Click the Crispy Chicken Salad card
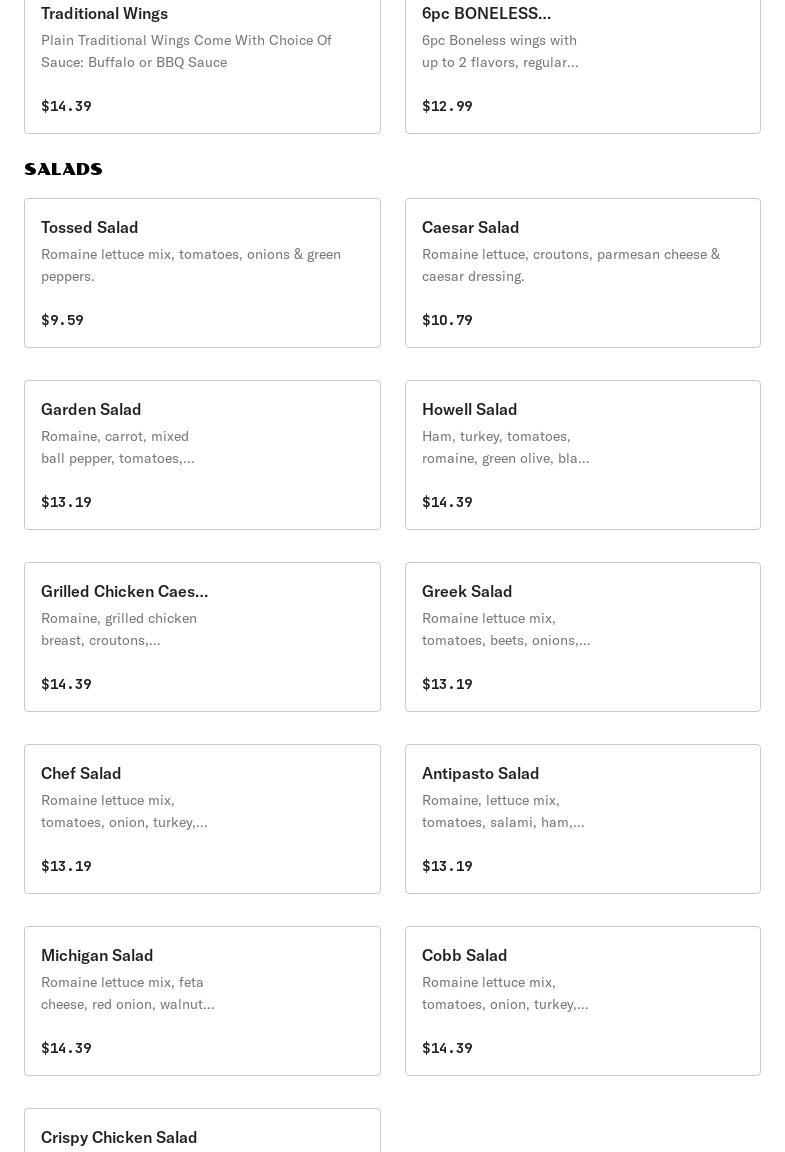Image resolution: width=785 pixels, height=1152 pixels. point(202,1130)
